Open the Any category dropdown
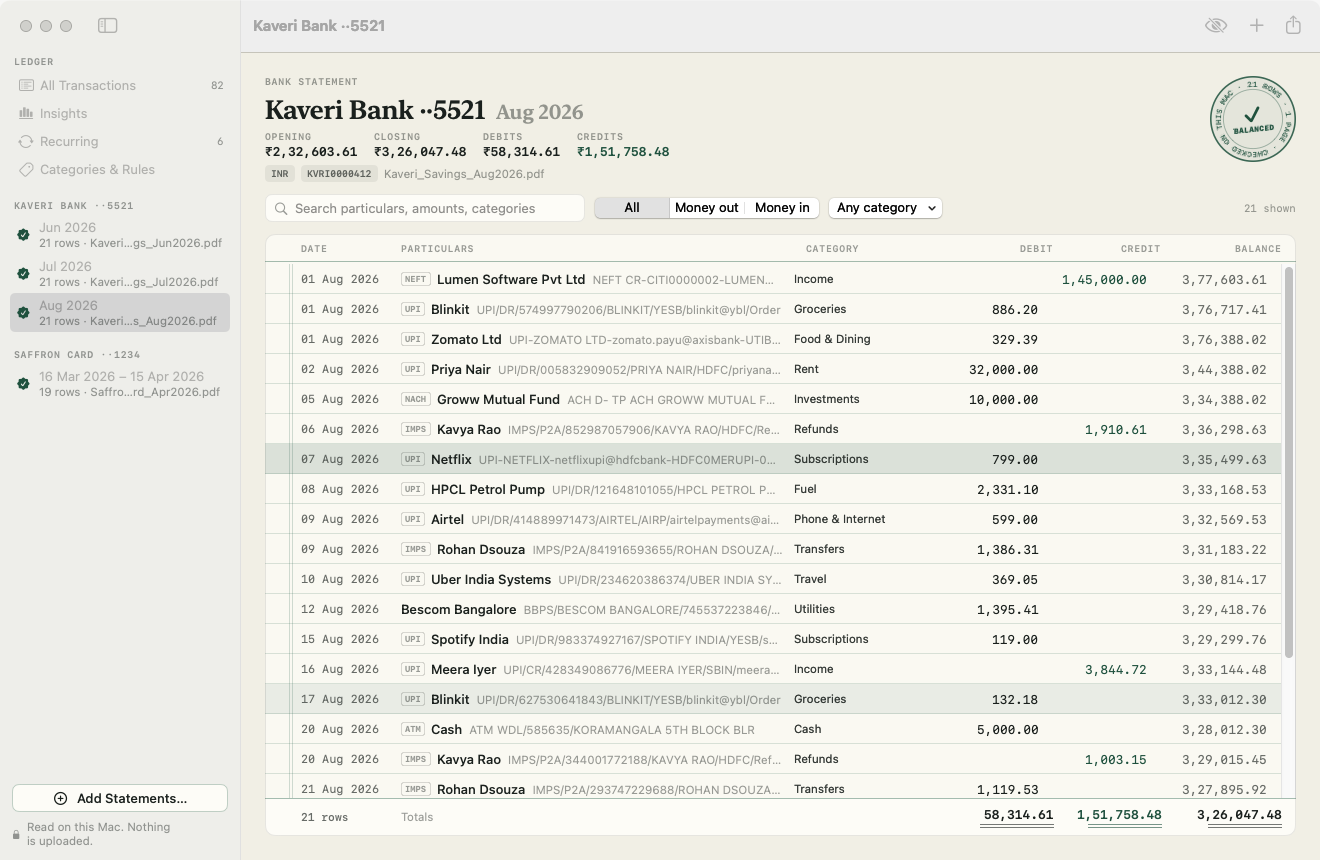This screenshot has height=860, width=1320. 885,208
